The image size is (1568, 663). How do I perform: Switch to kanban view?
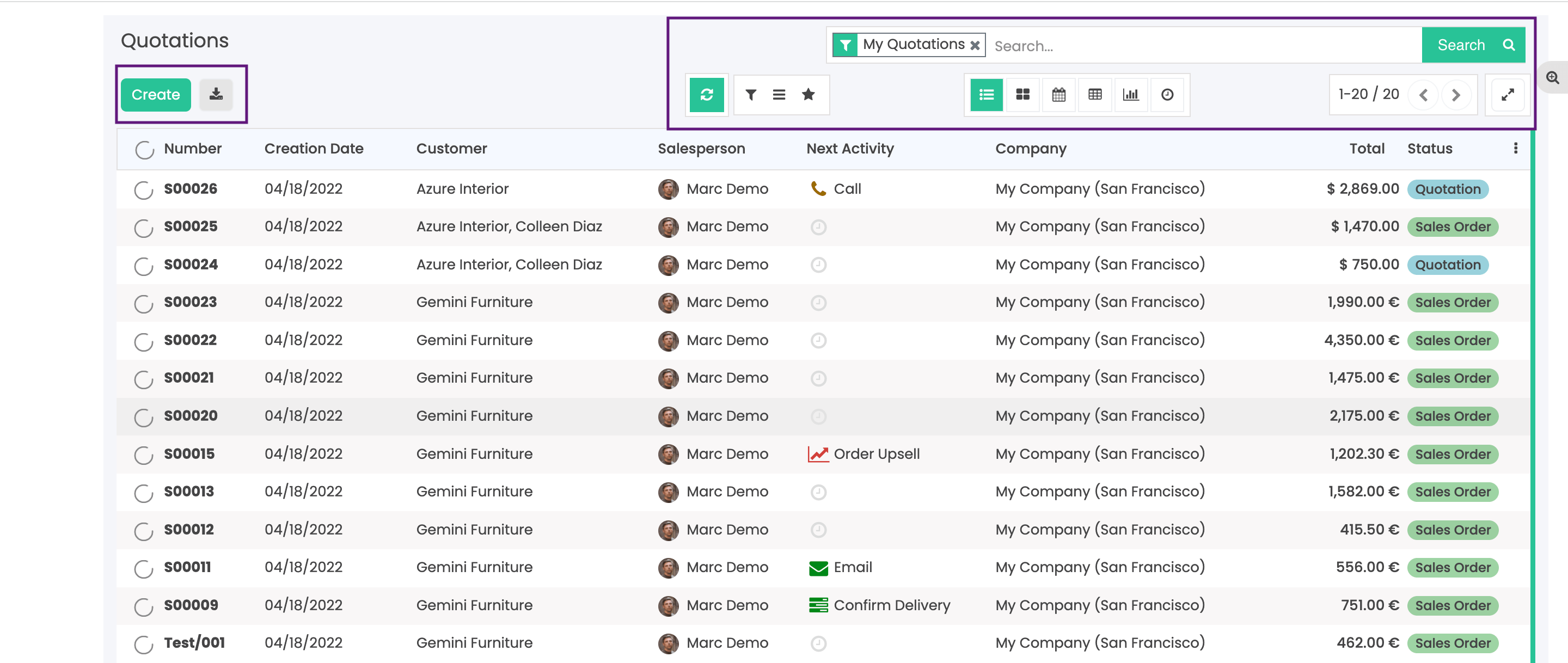coord(1022,94)
